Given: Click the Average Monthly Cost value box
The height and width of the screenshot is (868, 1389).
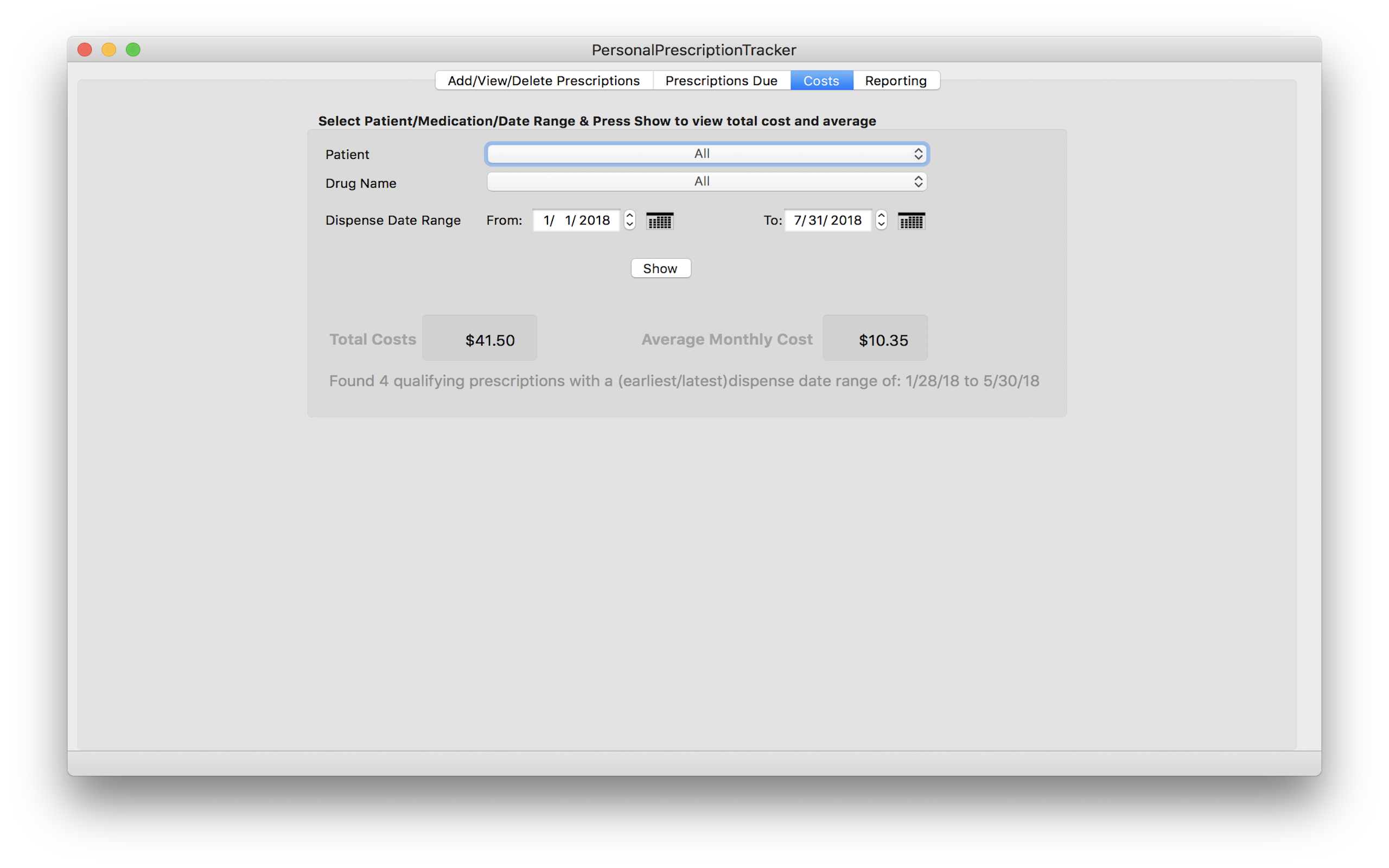Looking at the screenshot, I should [875, 338].
